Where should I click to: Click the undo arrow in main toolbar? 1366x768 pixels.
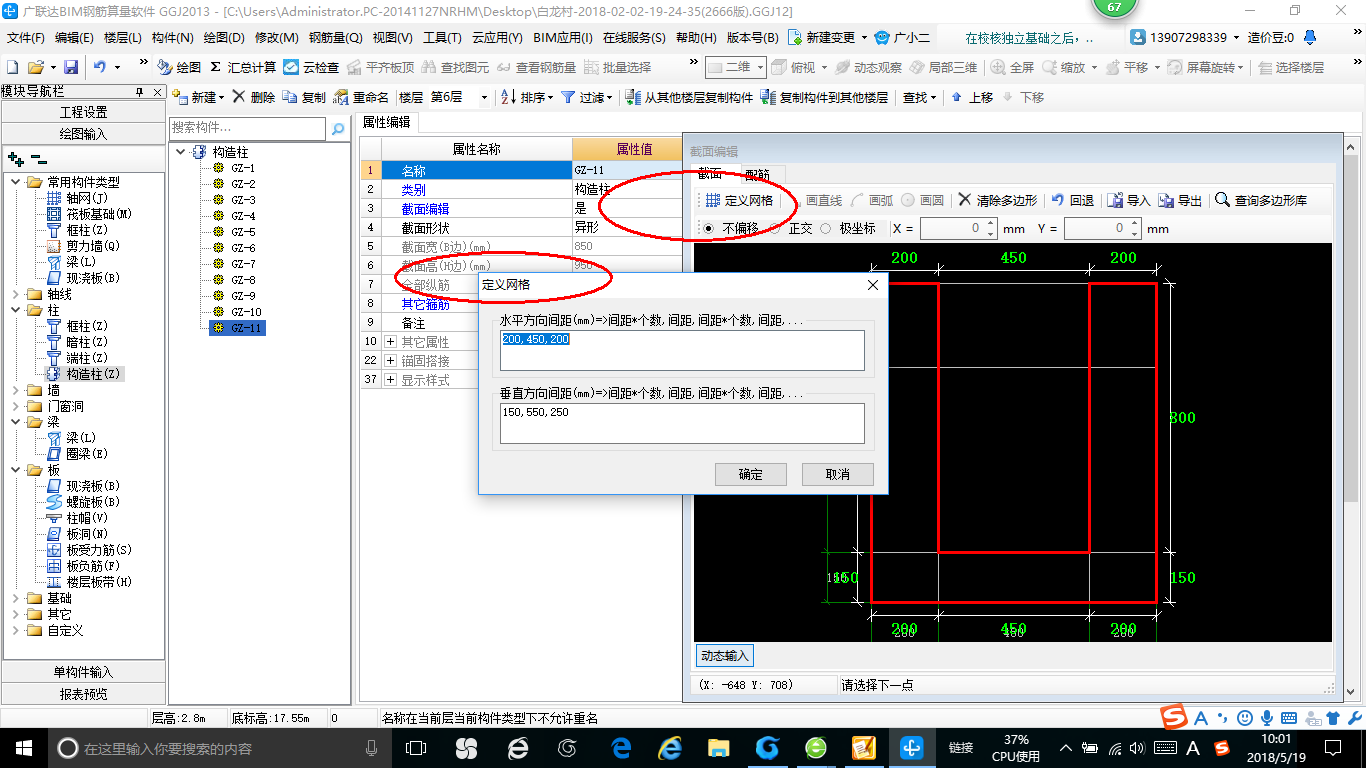coord(100,67)
